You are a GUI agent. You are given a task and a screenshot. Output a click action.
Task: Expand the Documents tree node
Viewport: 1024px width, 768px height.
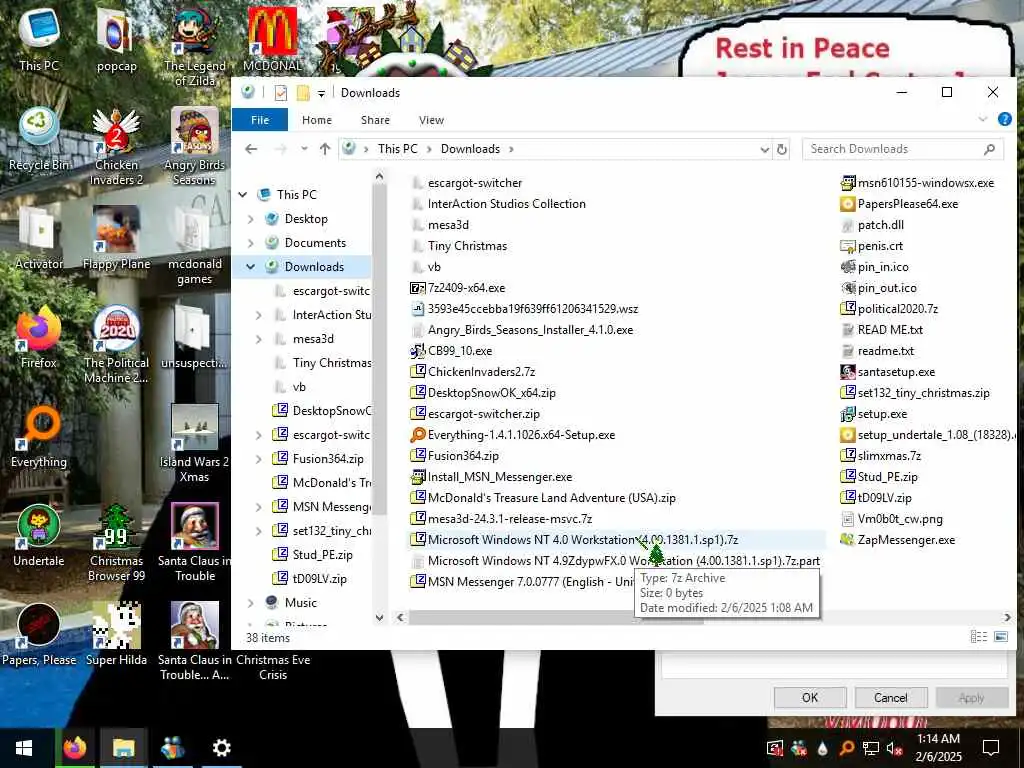251,243
